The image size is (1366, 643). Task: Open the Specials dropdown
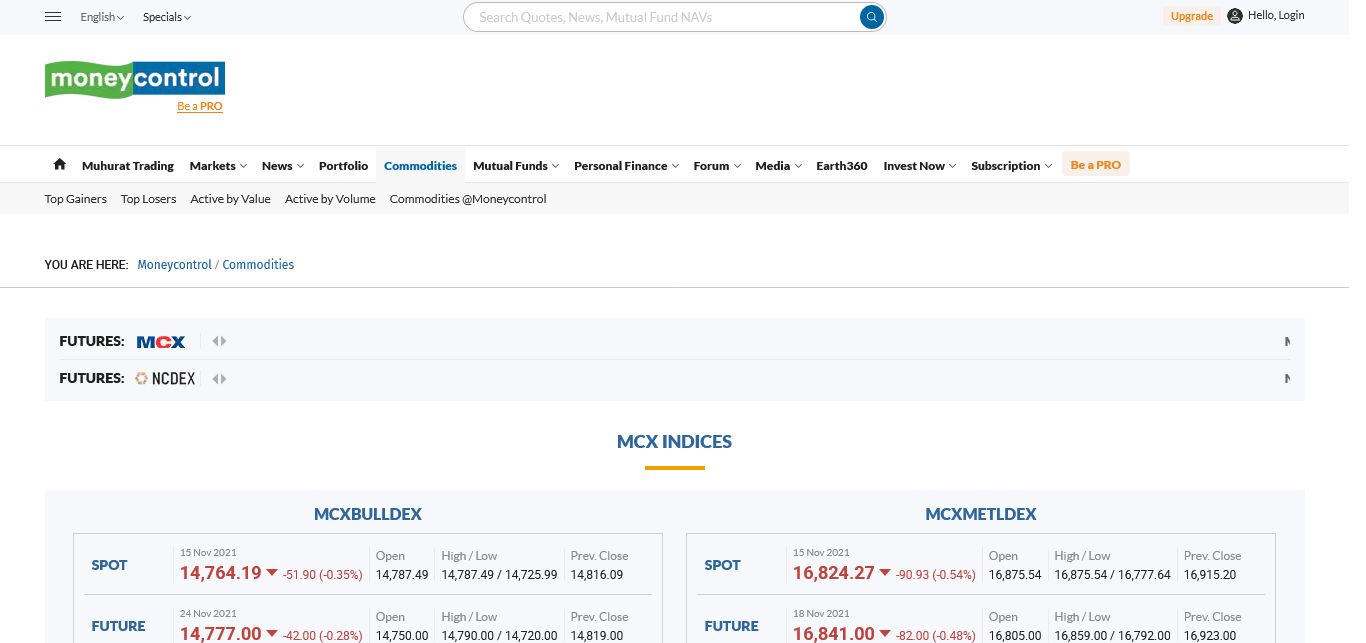click(166, 17)
